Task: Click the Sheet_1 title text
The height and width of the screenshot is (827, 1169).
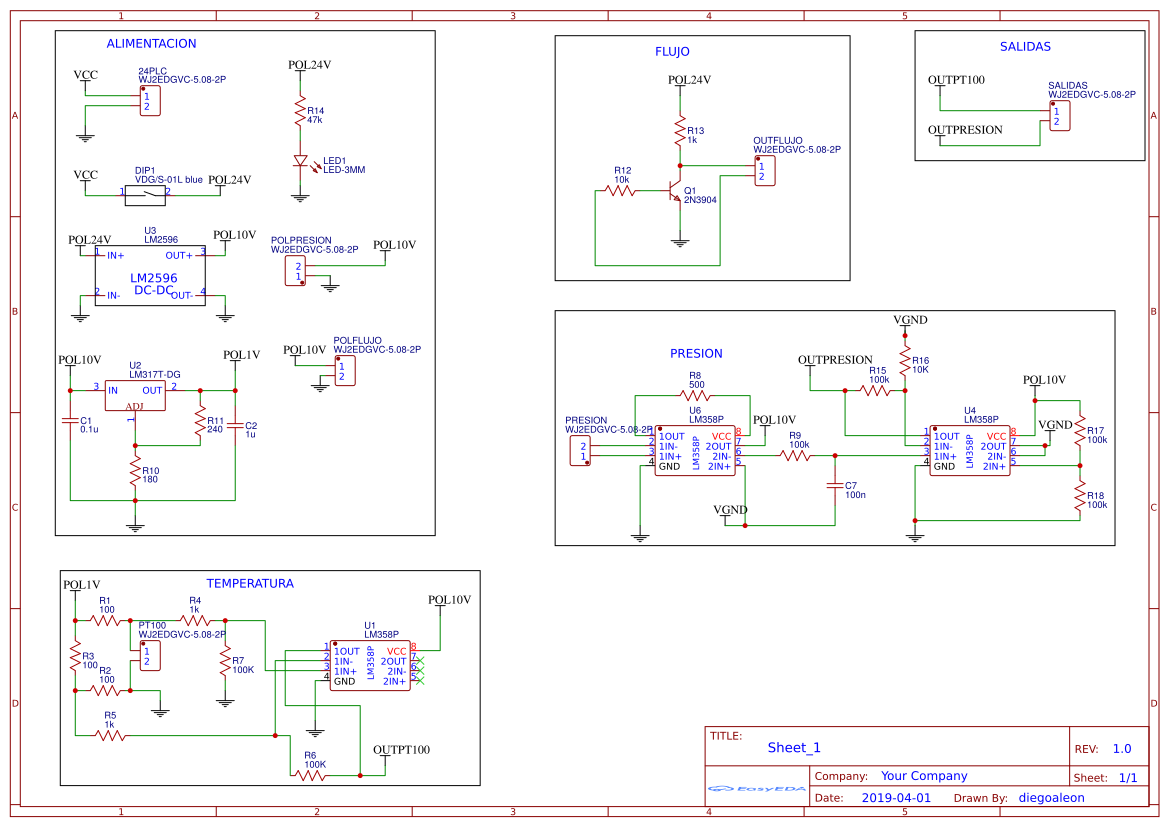Action: coord(794,747)
